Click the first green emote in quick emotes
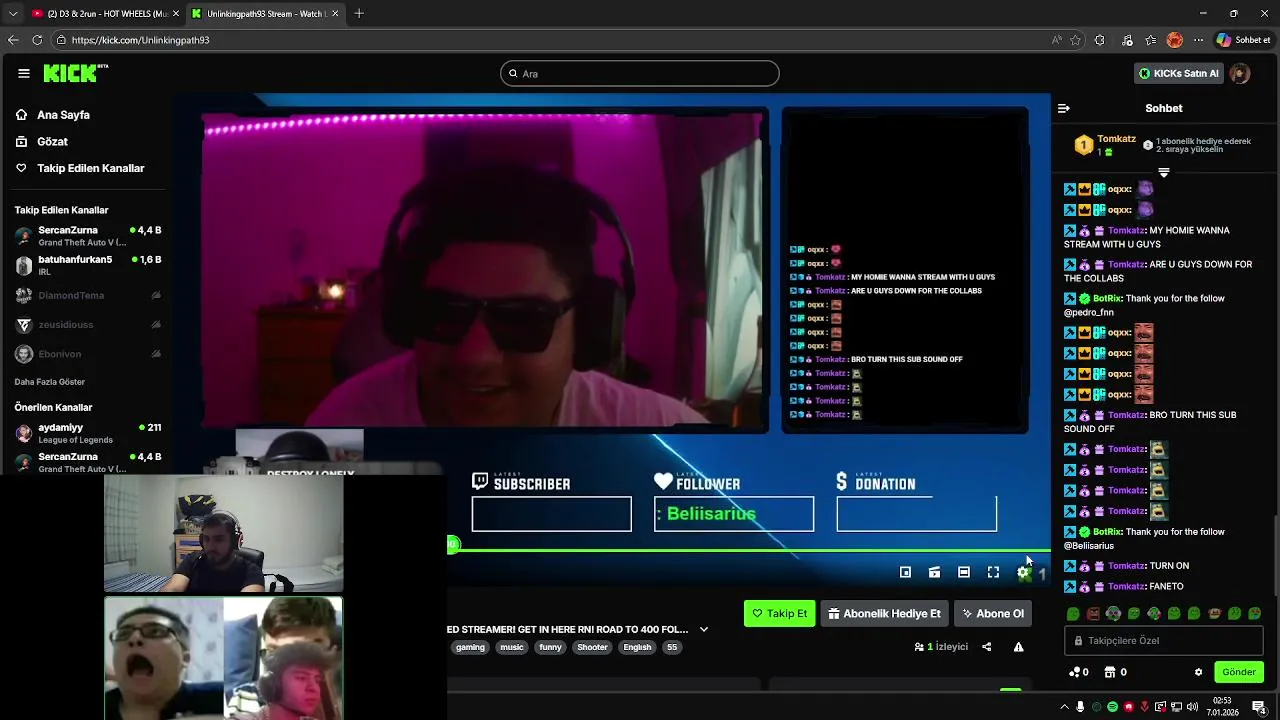This screenshot has height=720, width=1280. coord(1073,613)
